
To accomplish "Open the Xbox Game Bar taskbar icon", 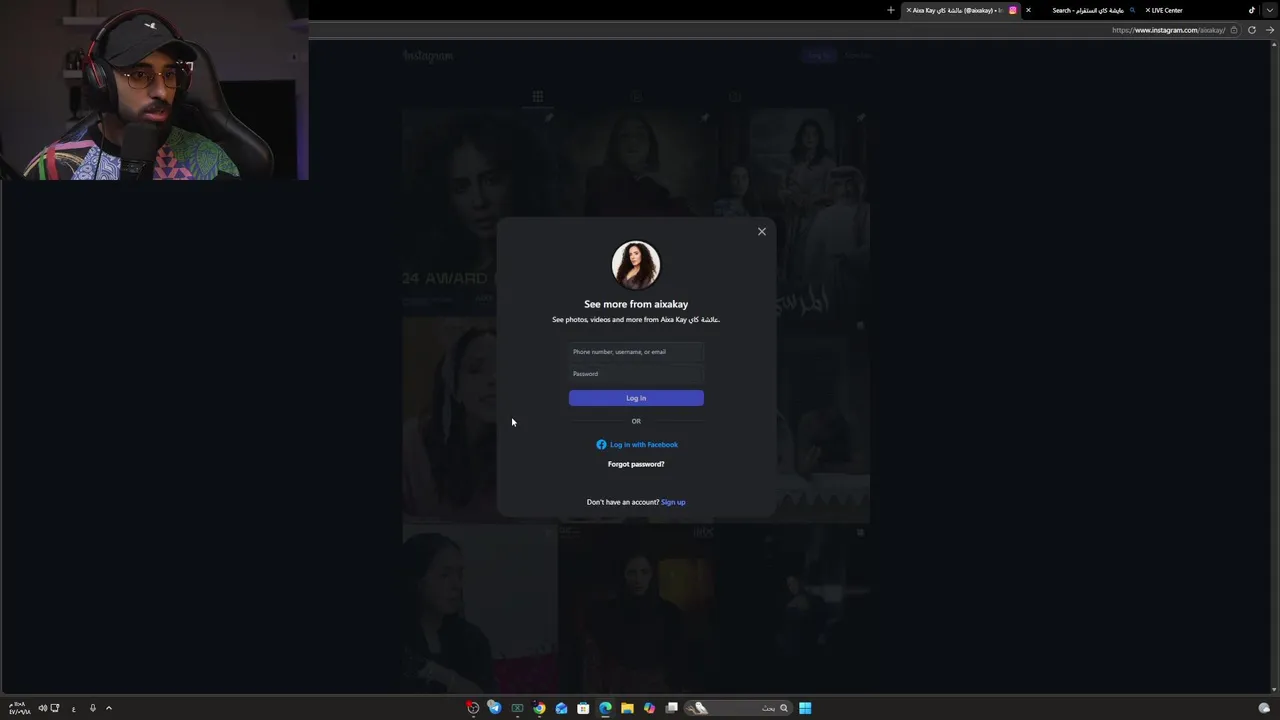I will (x=517, y=708).
